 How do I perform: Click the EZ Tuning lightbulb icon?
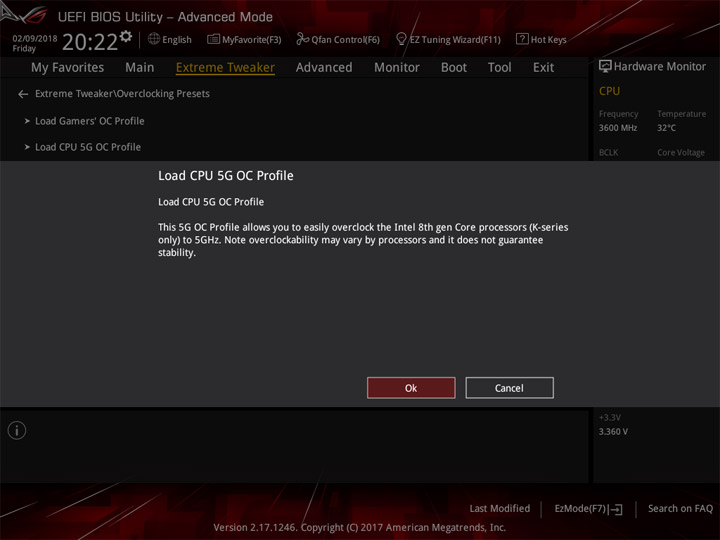(401, 39)
